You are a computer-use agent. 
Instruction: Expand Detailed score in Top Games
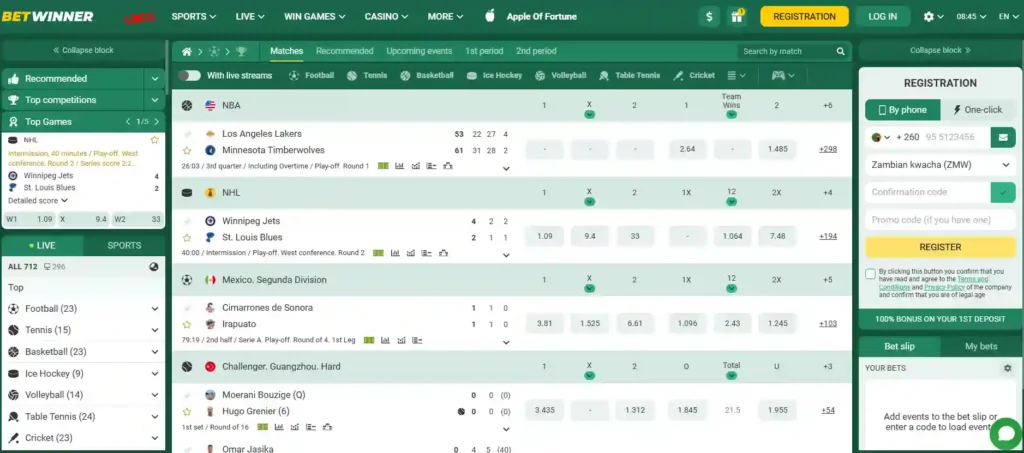38,200
